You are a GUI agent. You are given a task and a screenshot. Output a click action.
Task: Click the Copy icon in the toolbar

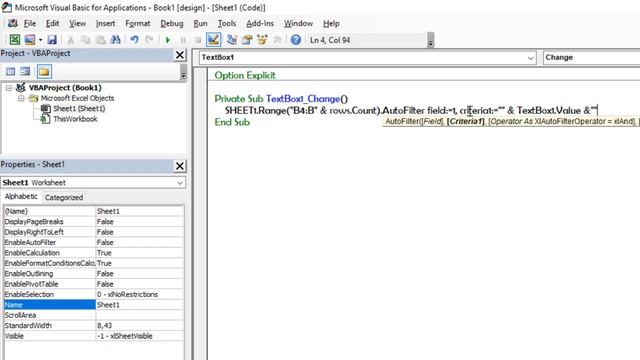[85, 40]
